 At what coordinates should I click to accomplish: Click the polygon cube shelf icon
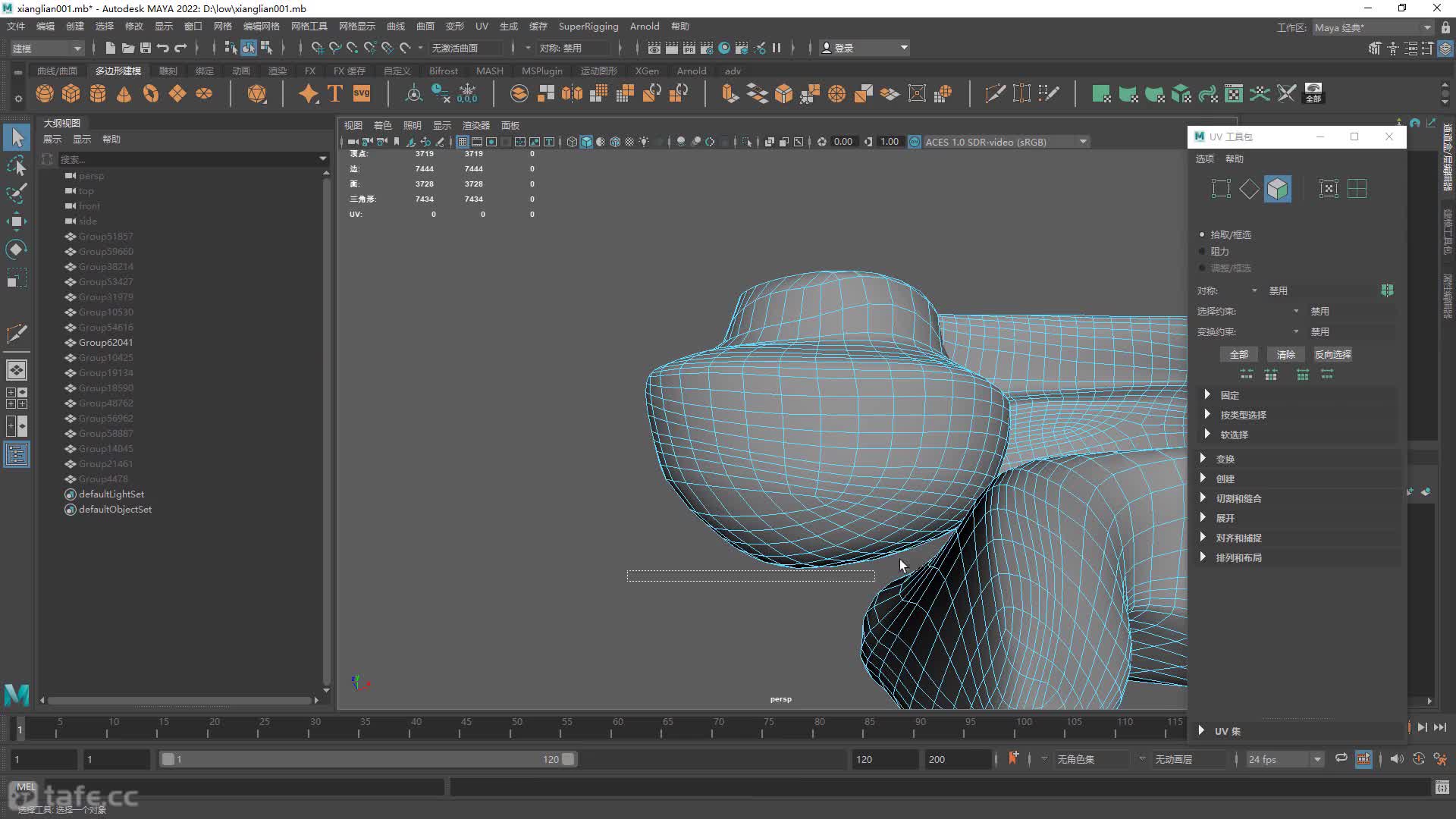click(x=71, y=93)
